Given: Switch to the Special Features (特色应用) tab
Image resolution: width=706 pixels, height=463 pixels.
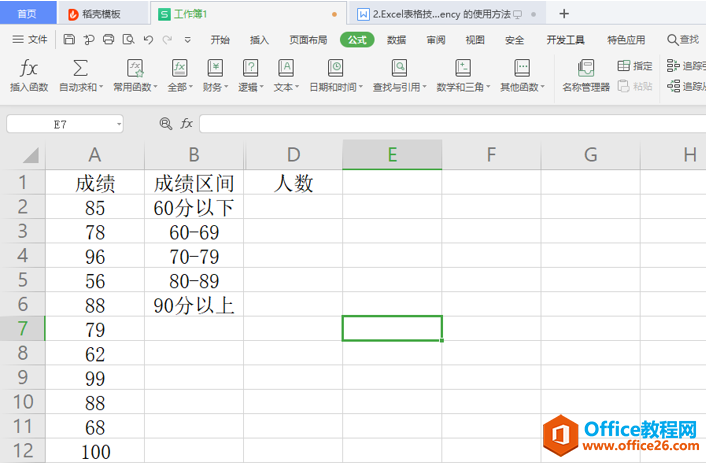Looking at the screenshot, I should tap(626, 40).
